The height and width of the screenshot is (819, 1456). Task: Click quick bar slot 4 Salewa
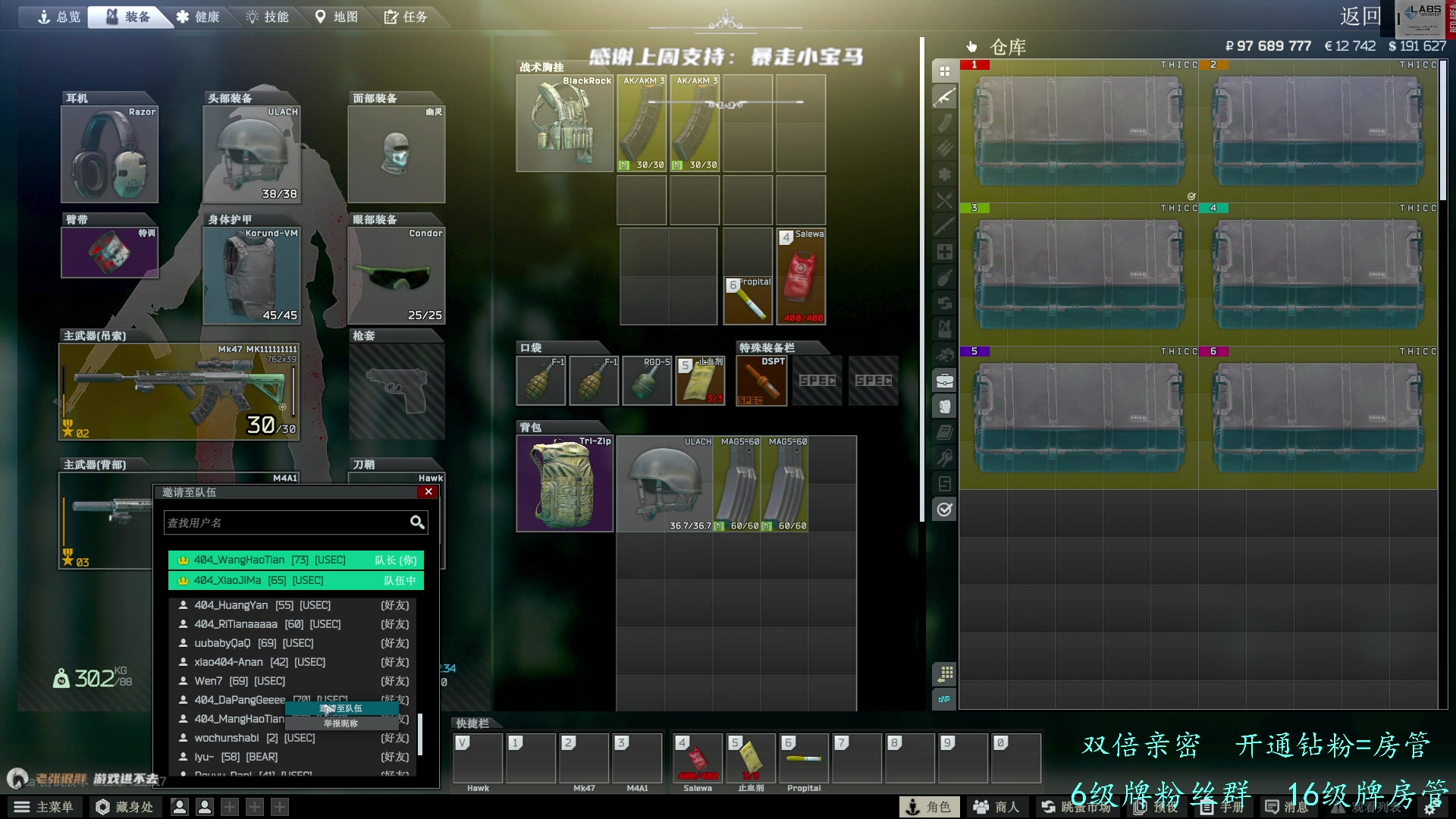[x=698, y=758]
